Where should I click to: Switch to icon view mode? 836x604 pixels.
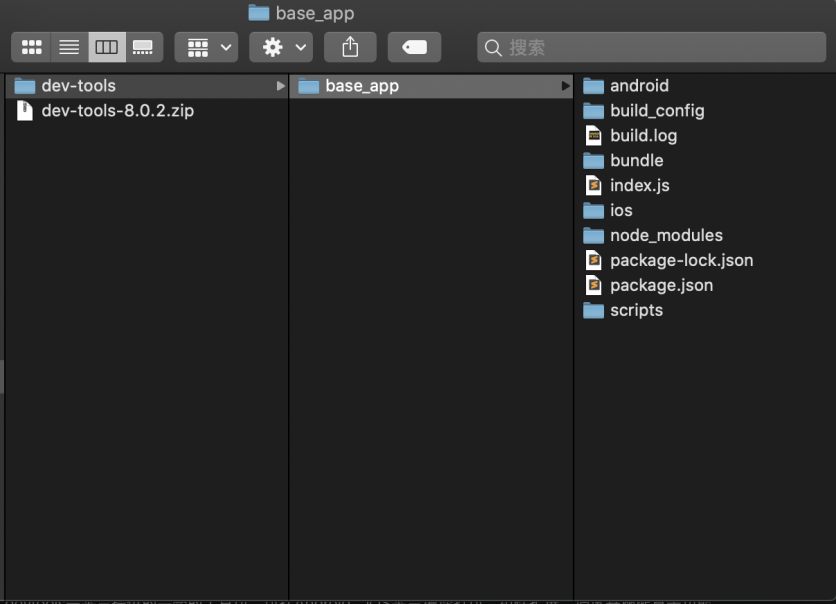pyautogui.click(x=31, y=47)
